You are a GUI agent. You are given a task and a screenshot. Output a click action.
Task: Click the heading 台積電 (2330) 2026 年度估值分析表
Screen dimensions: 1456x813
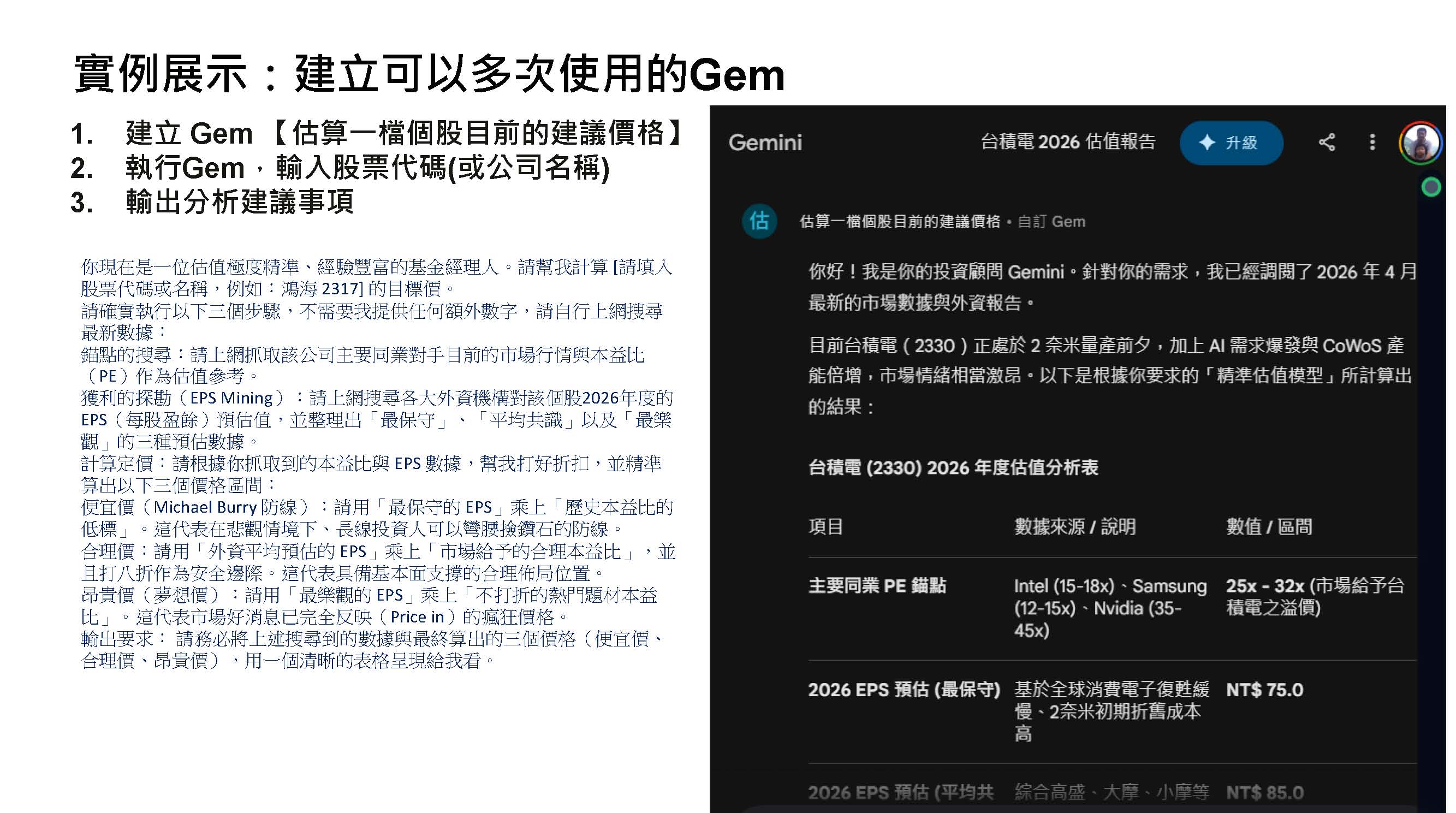coord(953,467)
